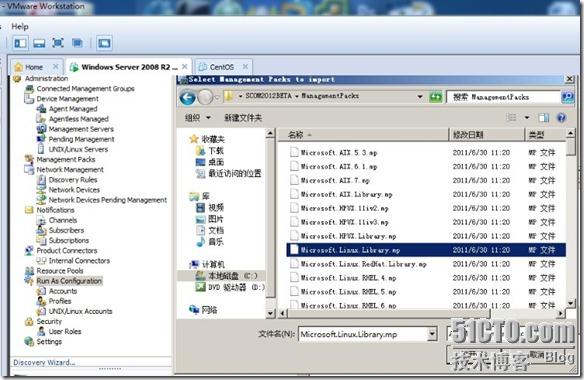This screenshot has width=584, height=380.
Task: Select Network Management node
Action: [70, 170]
